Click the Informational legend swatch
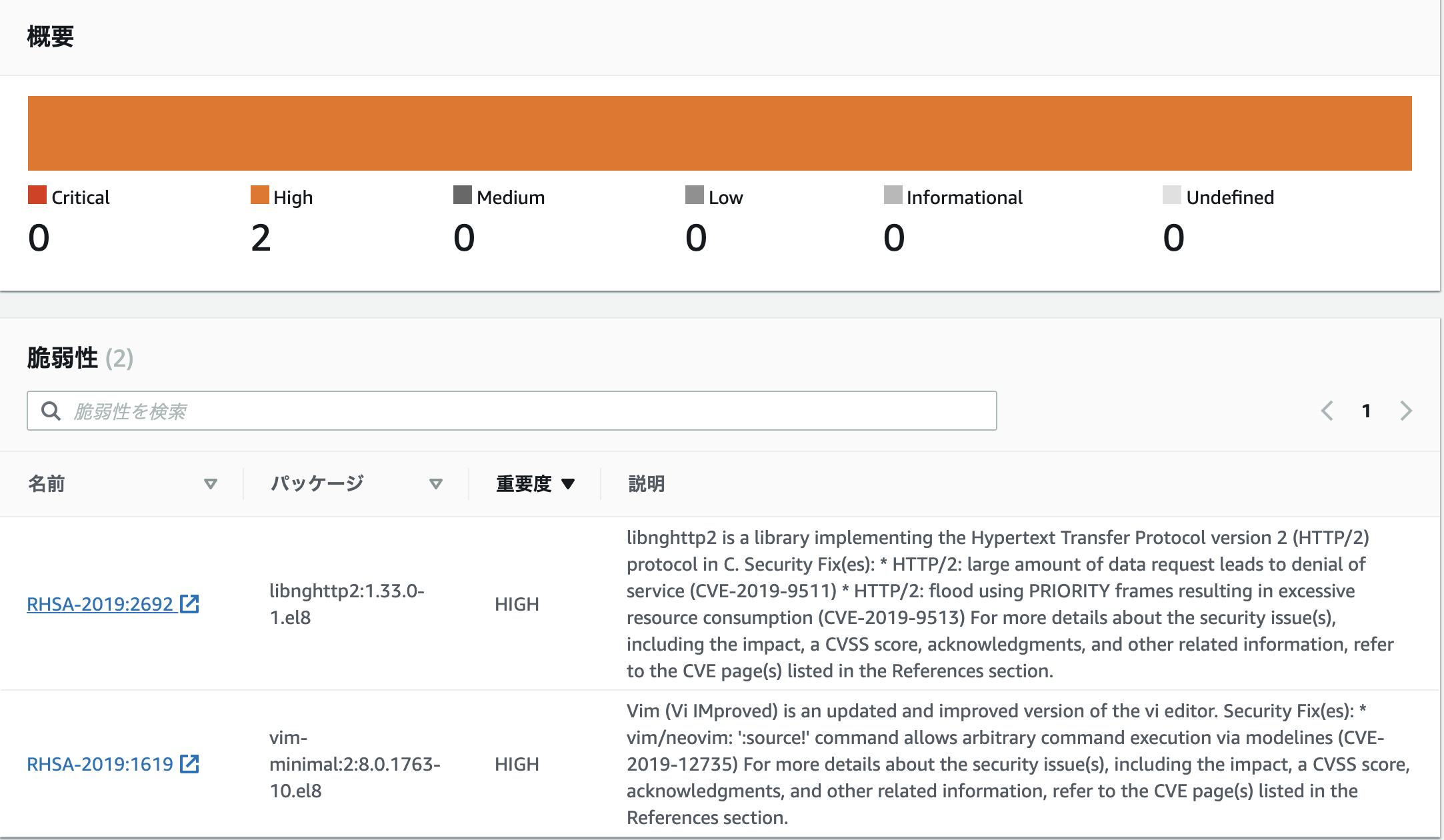Image resolution: width=1444 pixels, height=840 pixels. 893,195
